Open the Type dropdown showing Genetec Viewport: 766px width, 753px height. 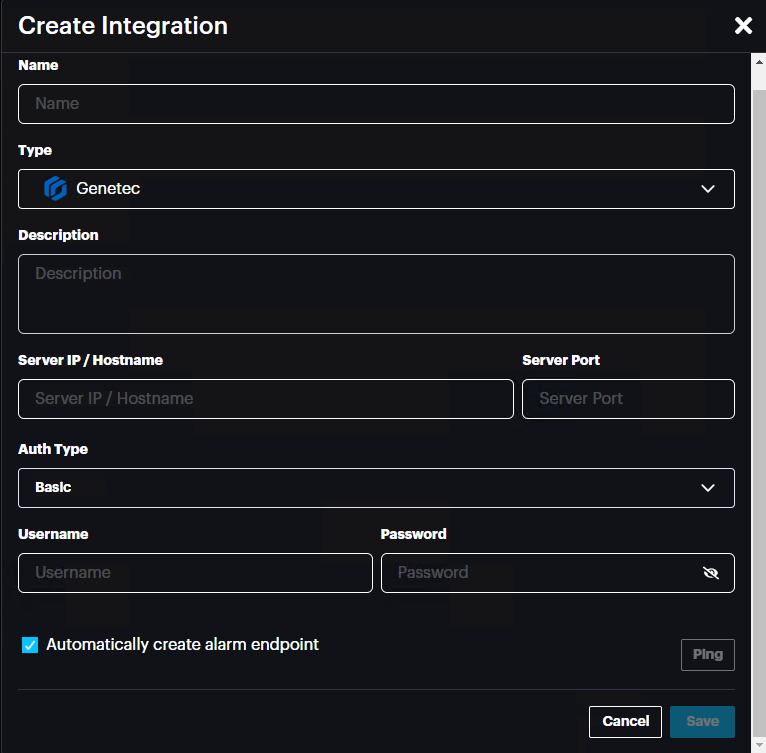[376, 189]
